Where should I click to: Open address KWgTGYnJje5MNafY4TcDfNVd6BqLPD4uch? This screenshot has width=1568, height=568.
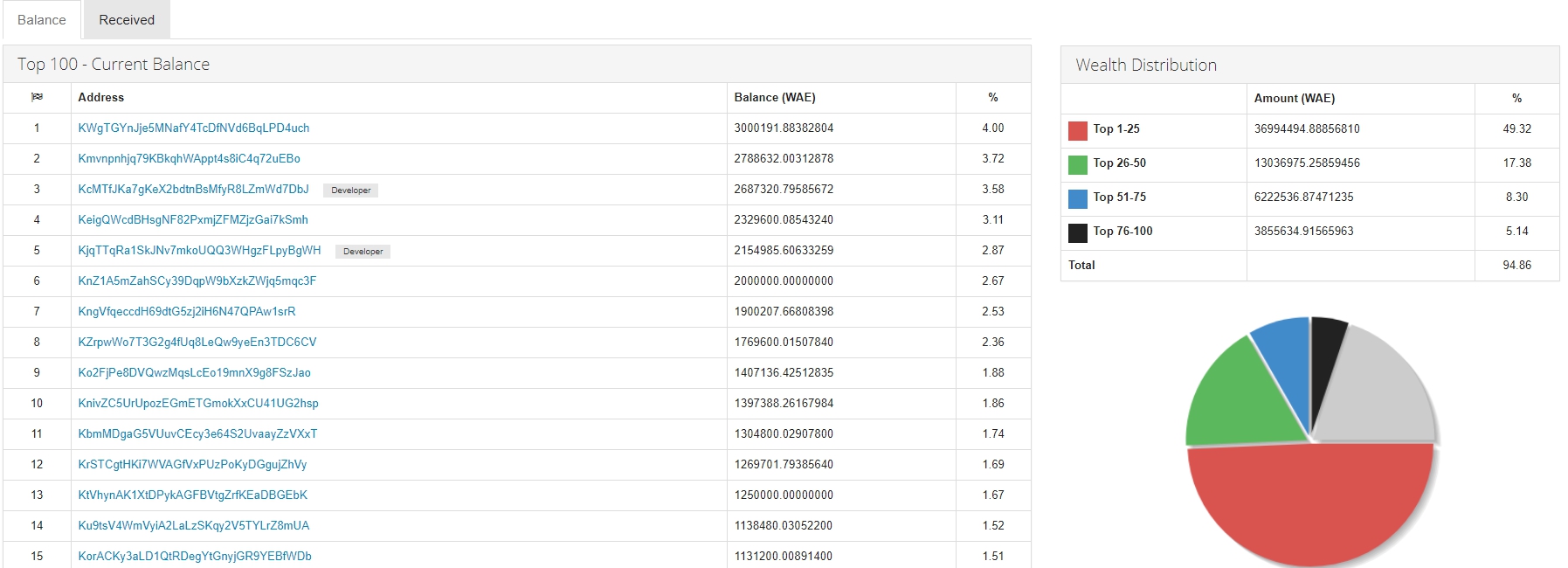194,128
